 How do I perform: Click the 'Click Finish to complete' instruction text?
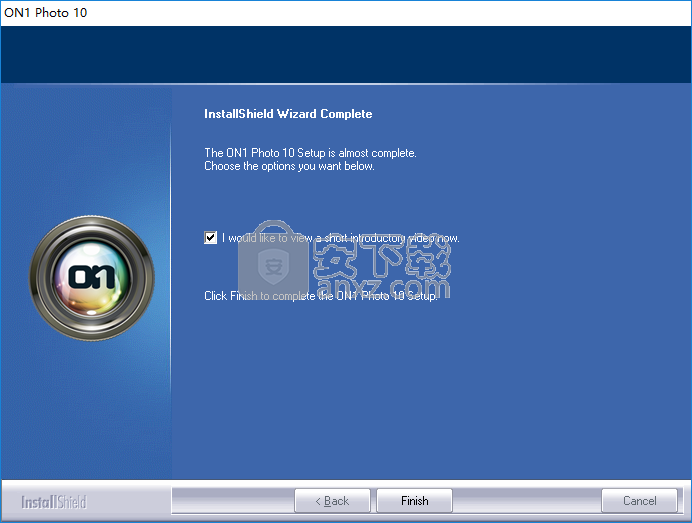(321, 296)
